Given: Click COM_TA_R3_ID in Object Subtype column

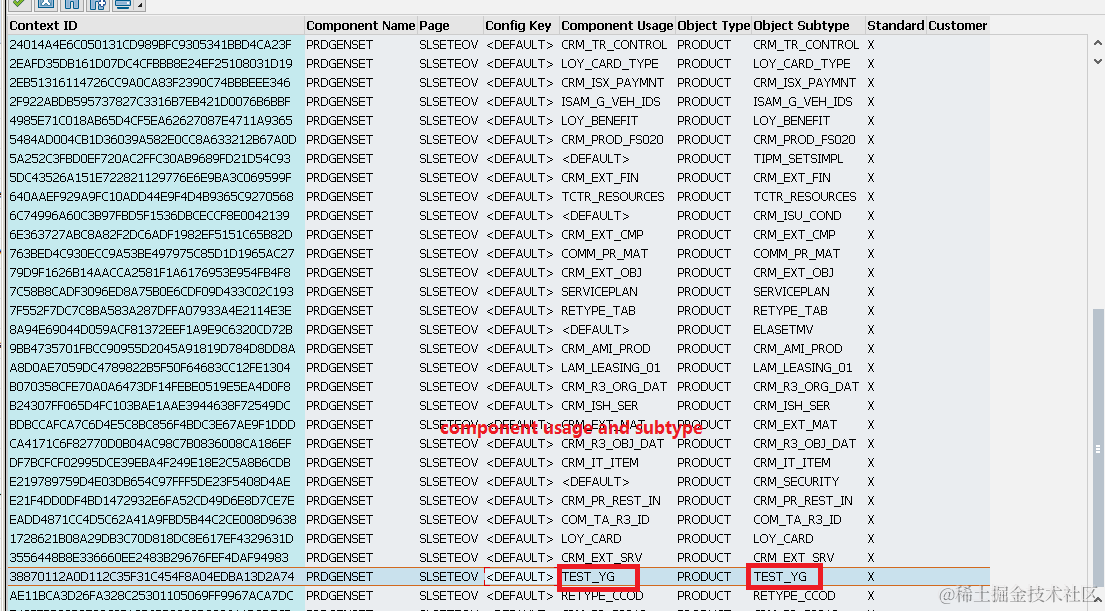Looking at the screenshot, I should [x=797, y=520].
